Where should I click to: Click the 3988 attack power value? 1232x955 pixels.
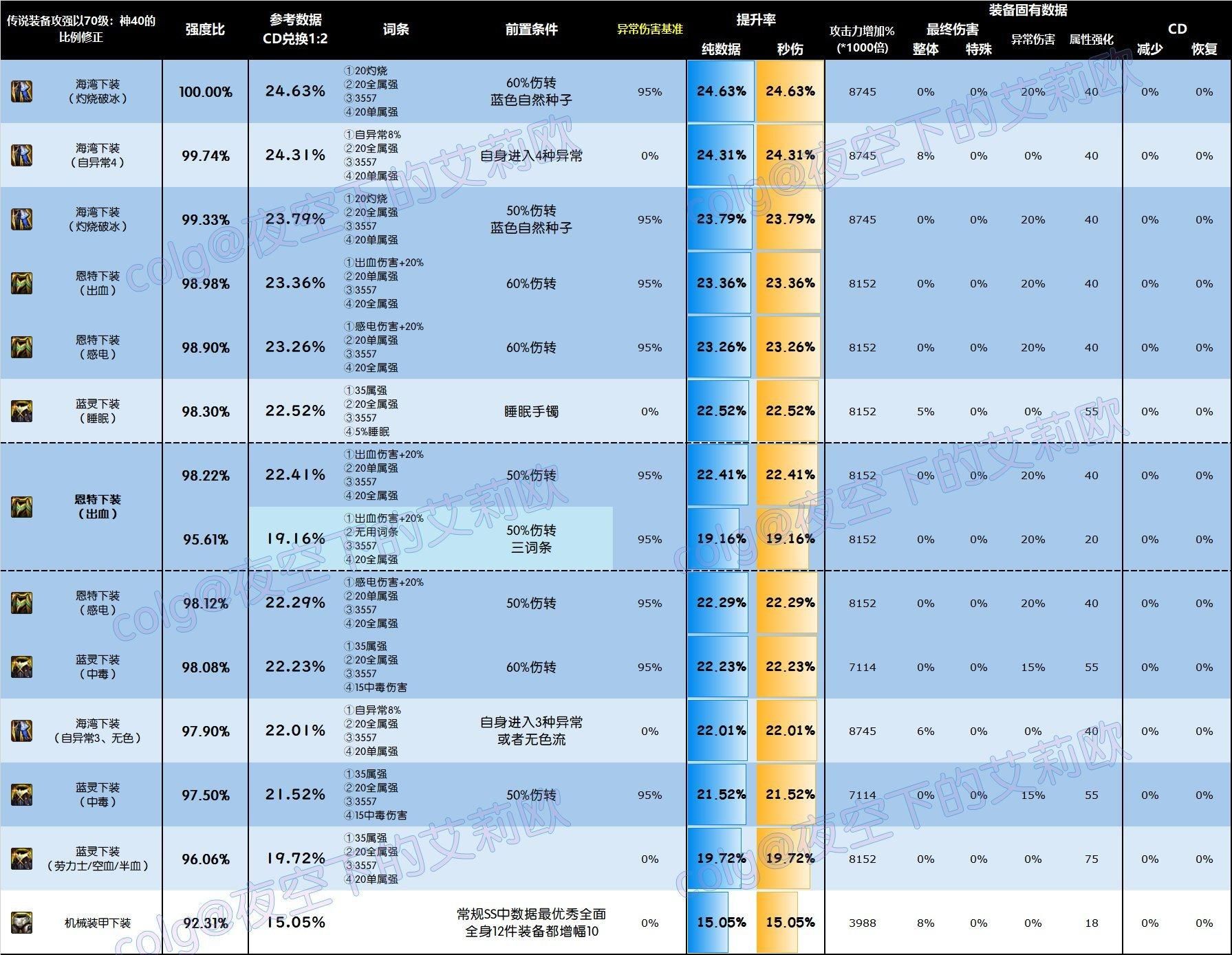click(862, 923)
